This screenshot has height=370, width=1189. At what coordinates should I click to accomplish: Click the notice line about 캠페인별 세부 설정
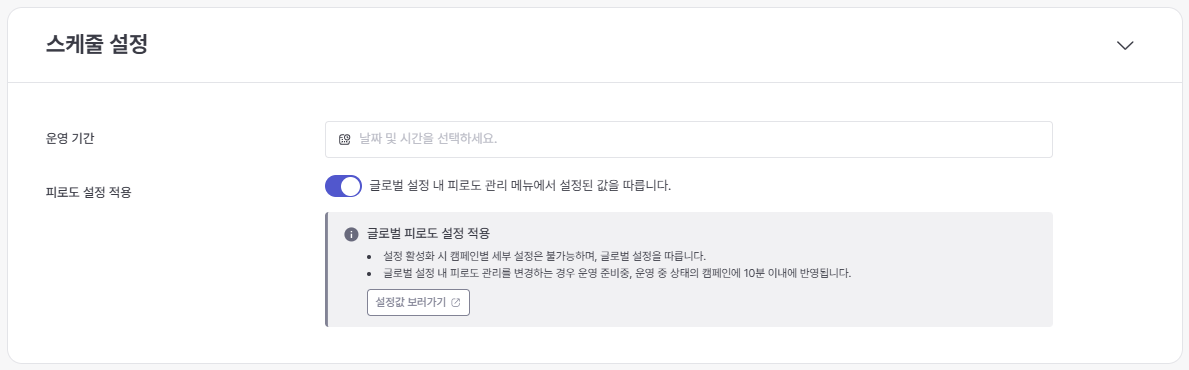point(544,256)
